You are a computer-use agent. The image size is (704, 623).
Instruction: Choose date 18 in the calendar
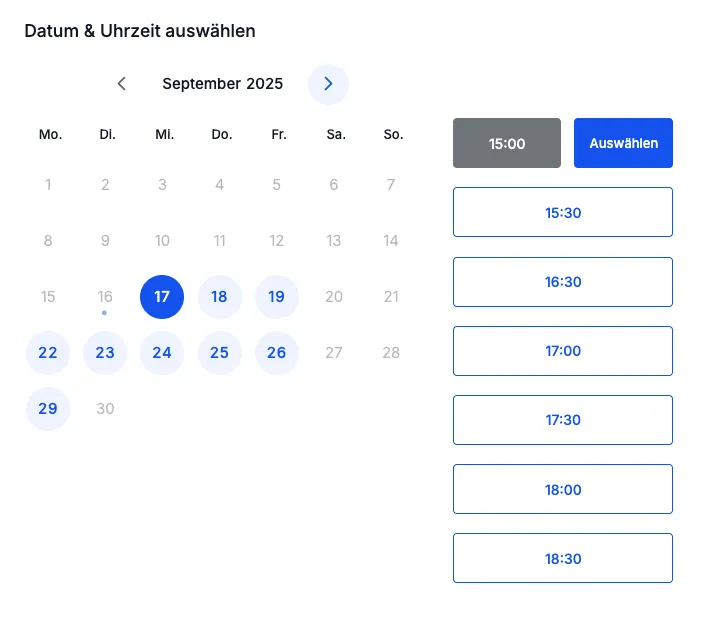point(219,297)
